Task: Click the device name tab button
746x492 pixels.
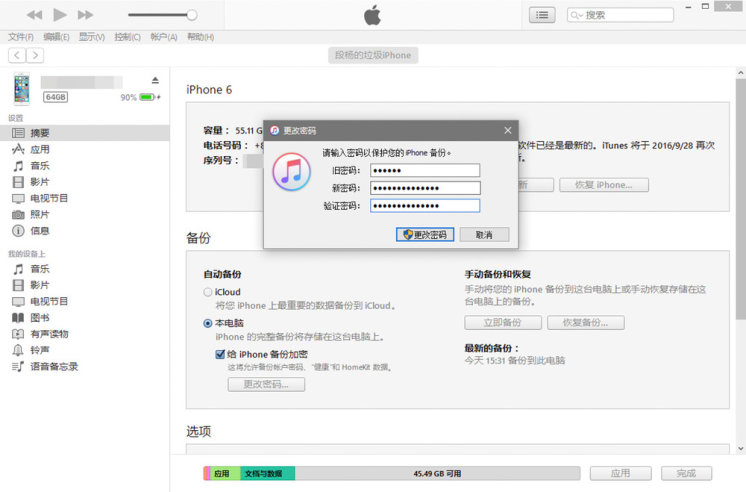Action: (x=373, y=55)
